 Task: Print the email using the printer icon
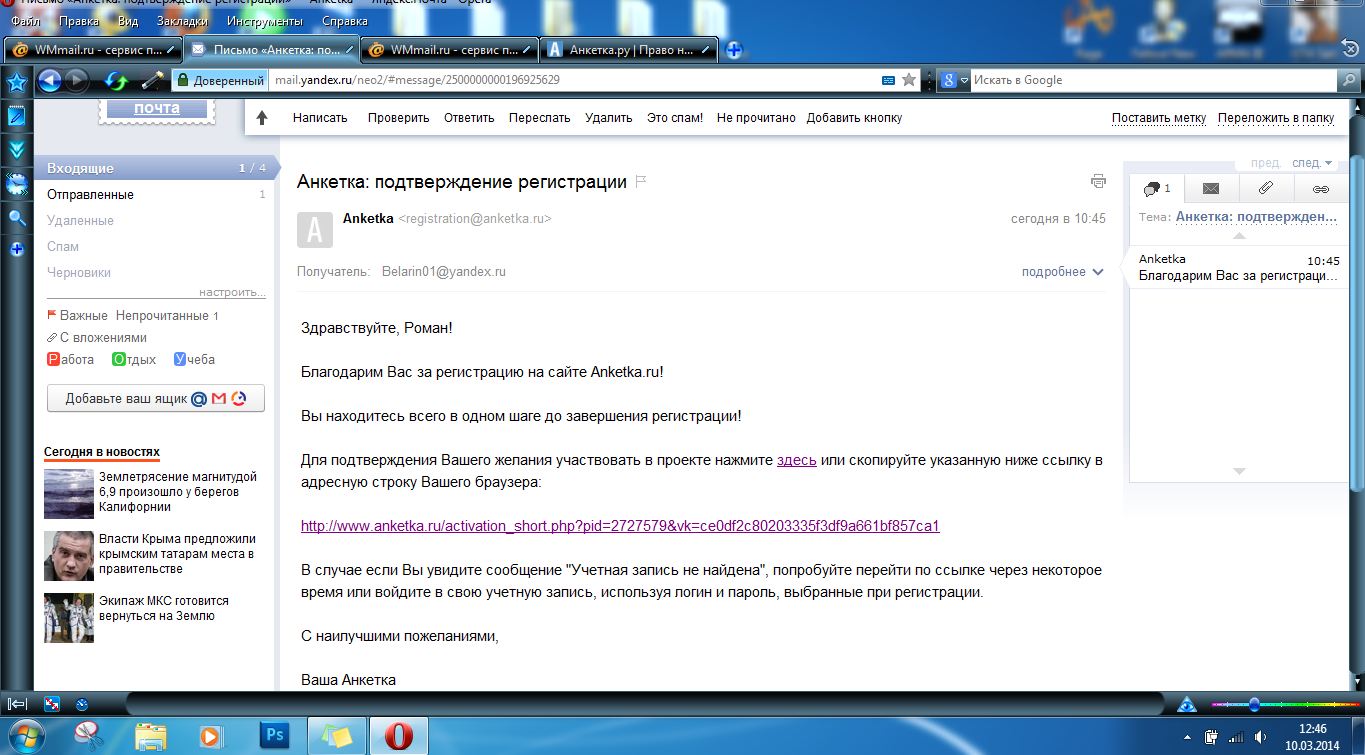[1098, 181]
